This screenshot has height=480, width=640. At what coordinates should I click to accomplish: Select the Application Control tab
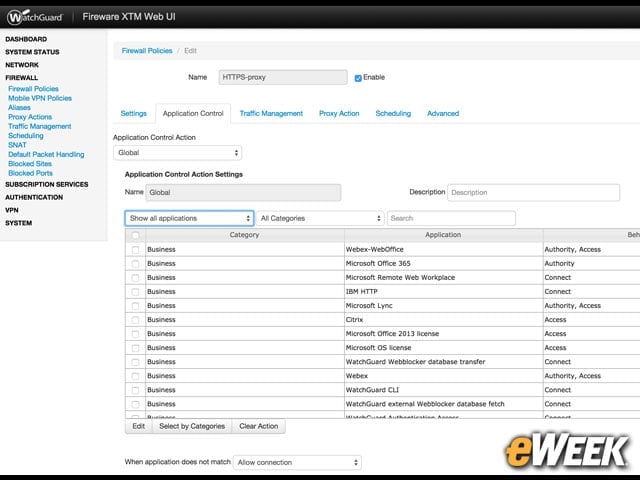tap(193, 113)
